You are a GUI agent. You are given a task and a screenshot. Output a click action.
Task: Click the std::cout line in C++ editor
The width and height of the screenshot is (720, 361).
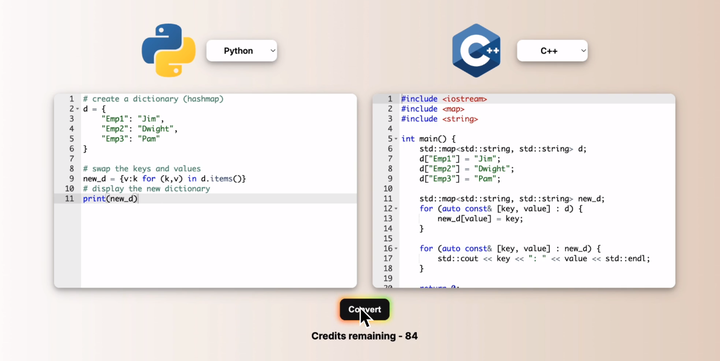[x=544, y=259]
